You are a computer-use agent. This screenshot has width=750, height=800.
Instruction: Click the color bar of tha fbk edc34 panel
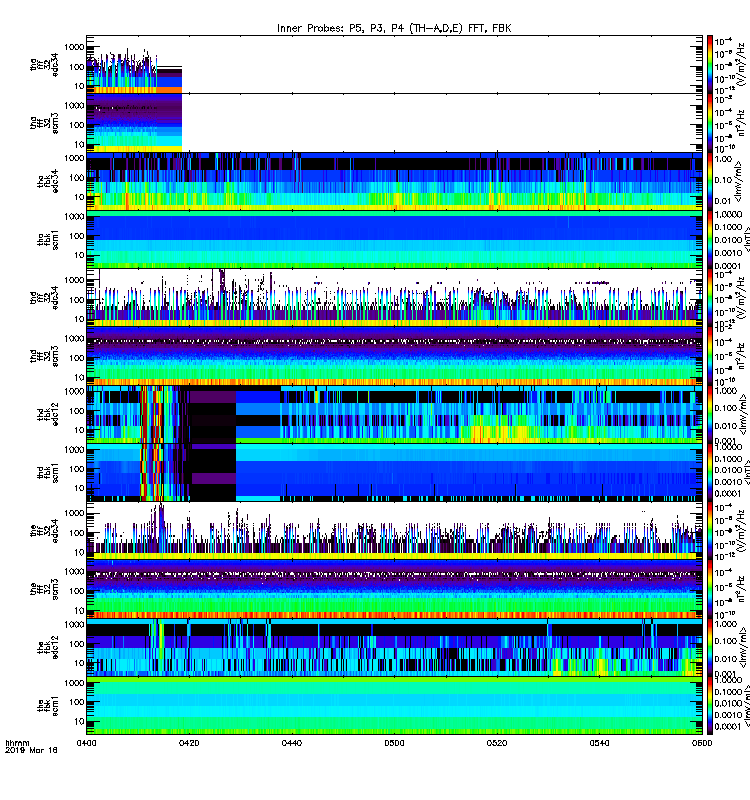coord(710,181)
